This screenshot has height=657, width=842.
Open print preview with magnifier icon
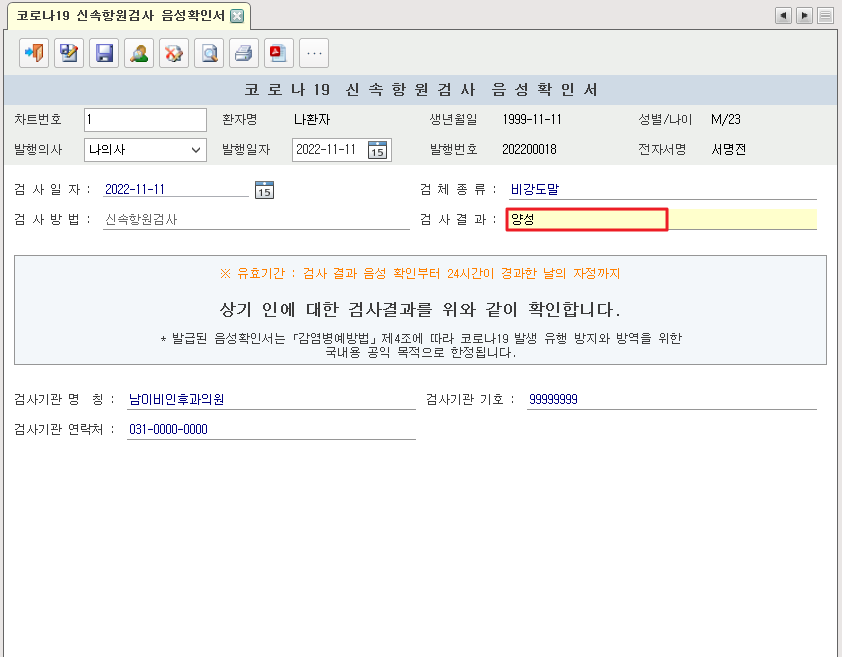point(209,53)
